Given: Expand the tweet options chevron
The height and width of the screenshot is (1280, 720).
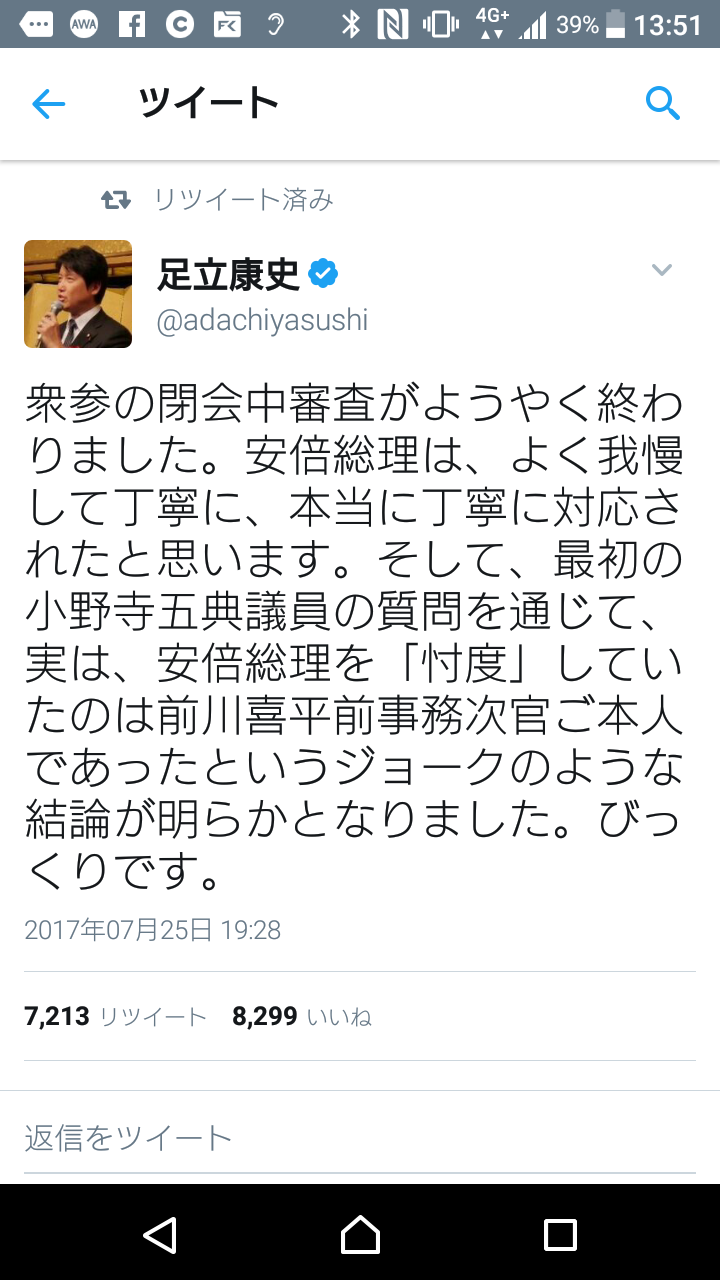Looking at the screenshot, I should pos(662,270).
